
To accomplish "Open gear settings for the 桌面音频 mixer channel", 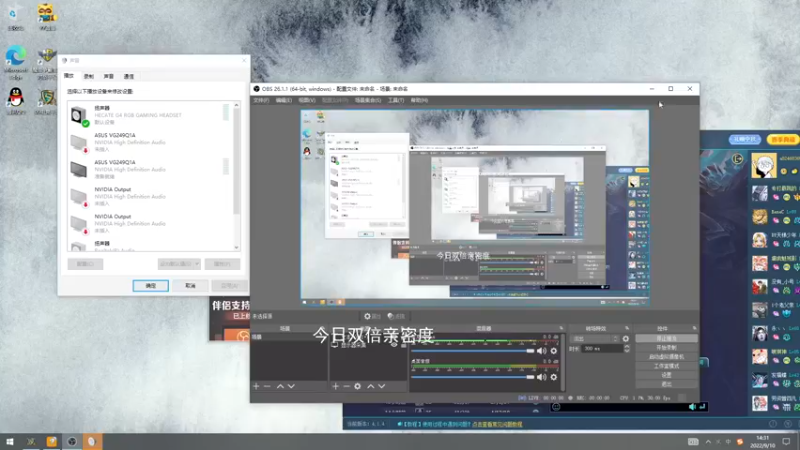I will (x=554, y=377).
